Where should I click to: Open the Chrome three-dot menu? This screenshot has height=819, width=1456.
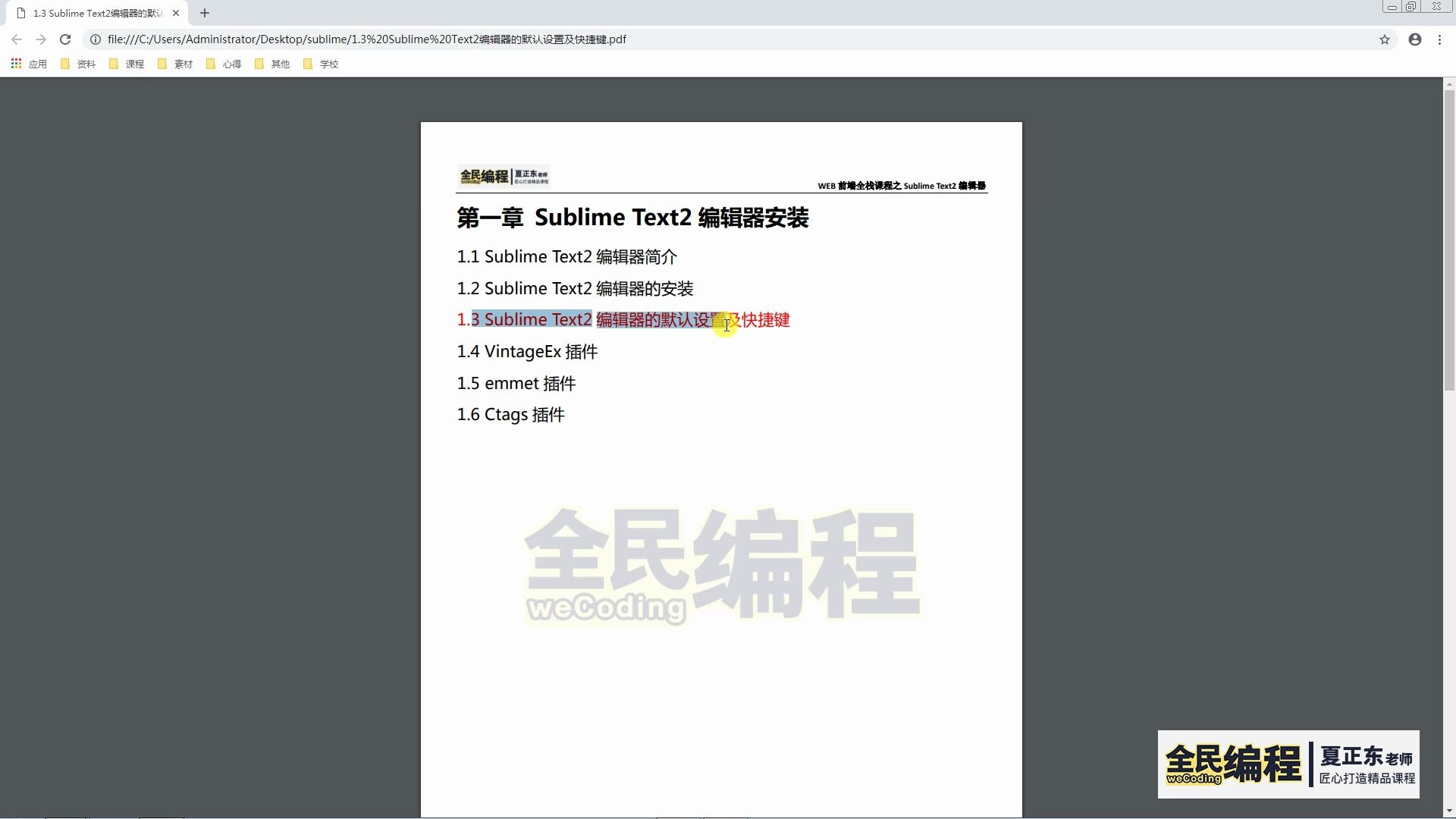1440,39
